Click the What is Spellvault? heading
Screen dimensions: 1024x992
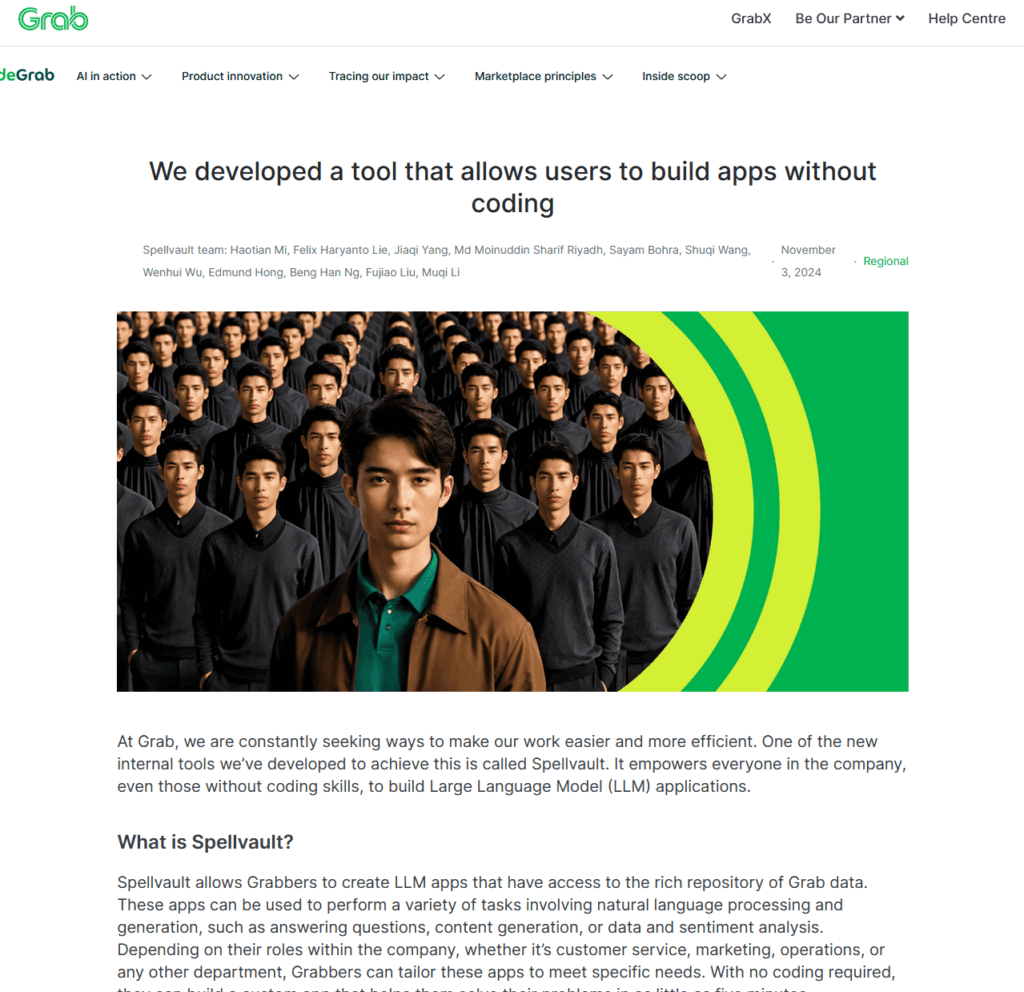point(206,842)
